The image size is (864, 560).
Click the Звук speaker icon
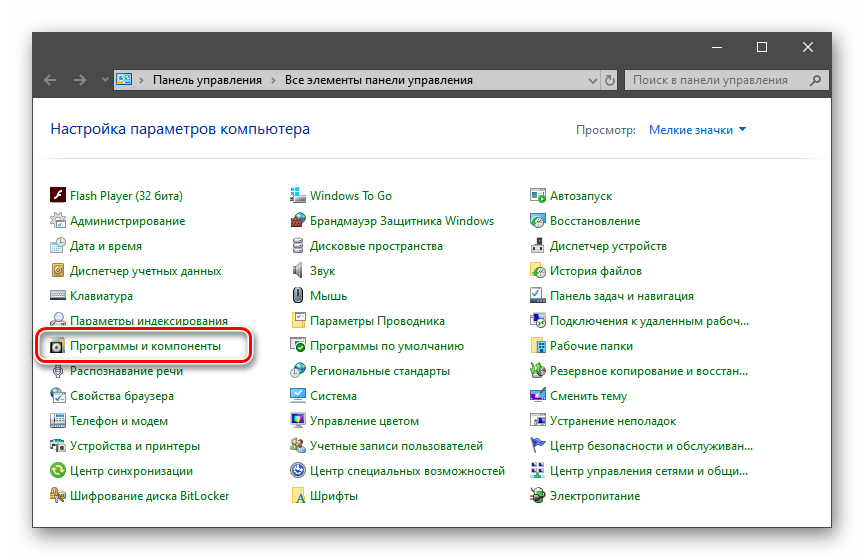pyautogui.click(x=298, y=270)
